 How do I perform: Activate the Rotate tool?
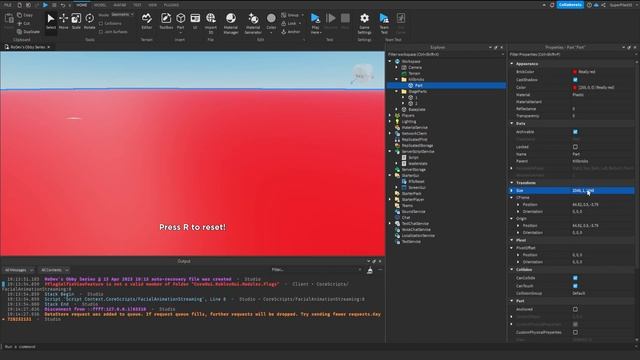coord(89,21)
